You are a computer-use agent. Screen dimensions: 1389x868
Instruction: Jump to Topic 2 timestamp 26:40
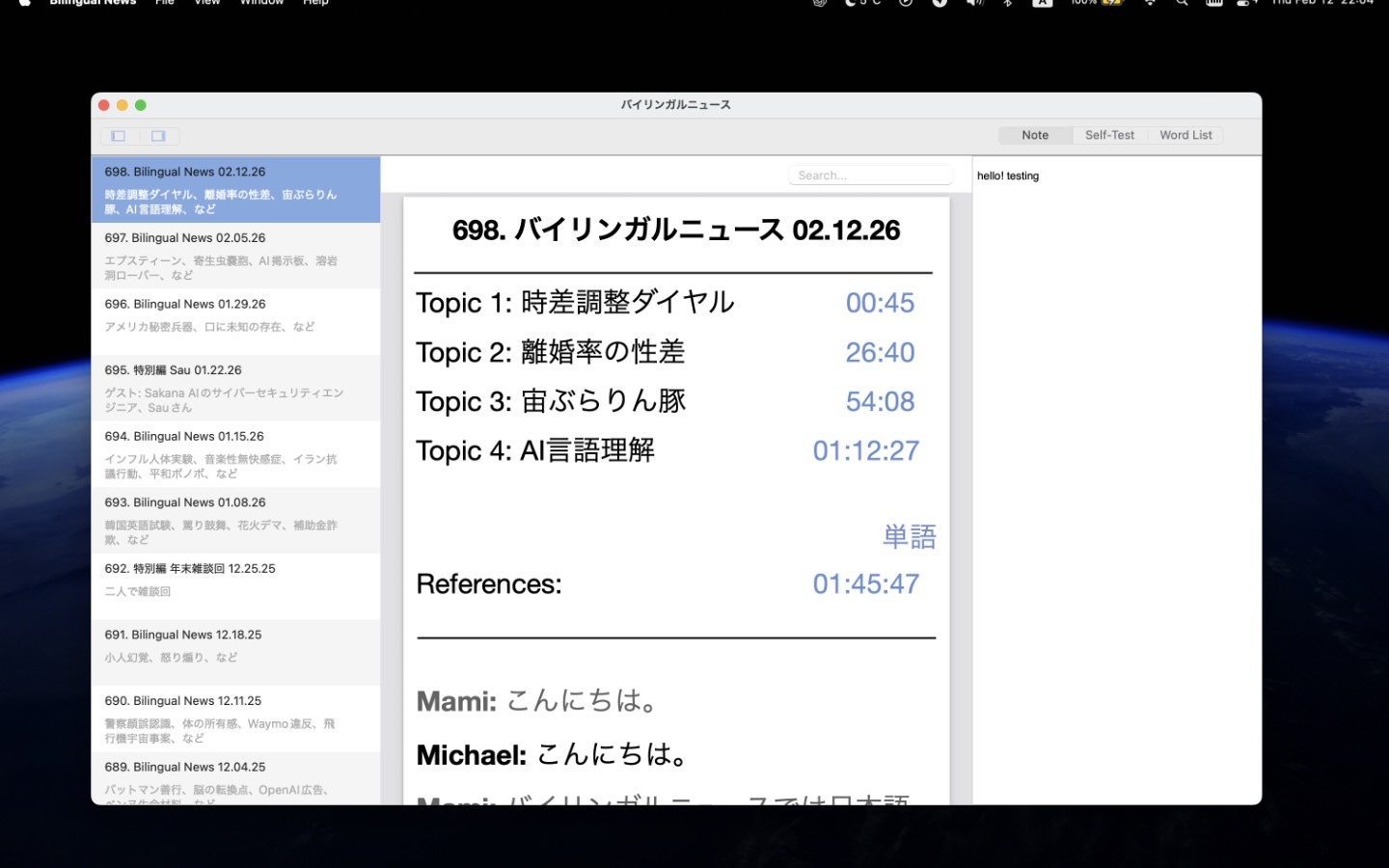[880, 352]
